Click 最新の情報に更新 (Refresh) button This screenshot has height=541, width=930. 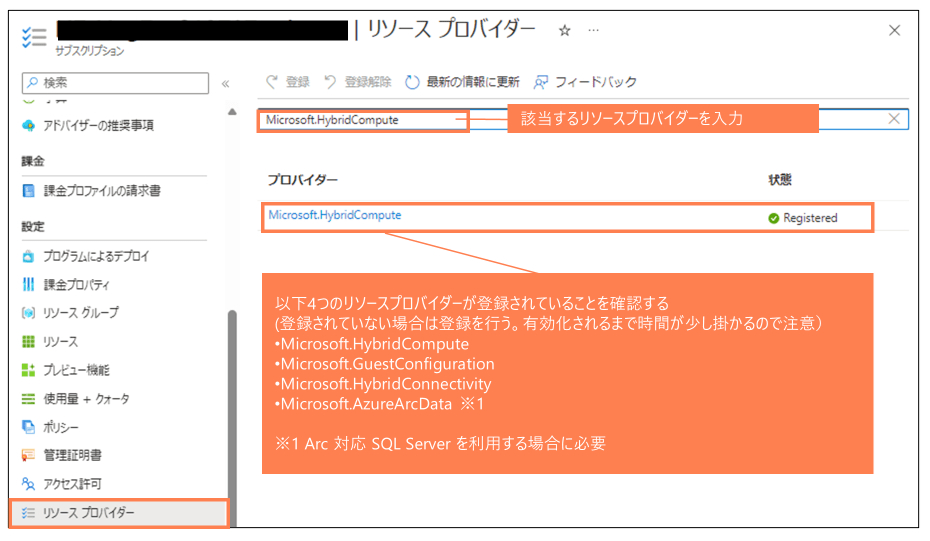pos(462,82)
